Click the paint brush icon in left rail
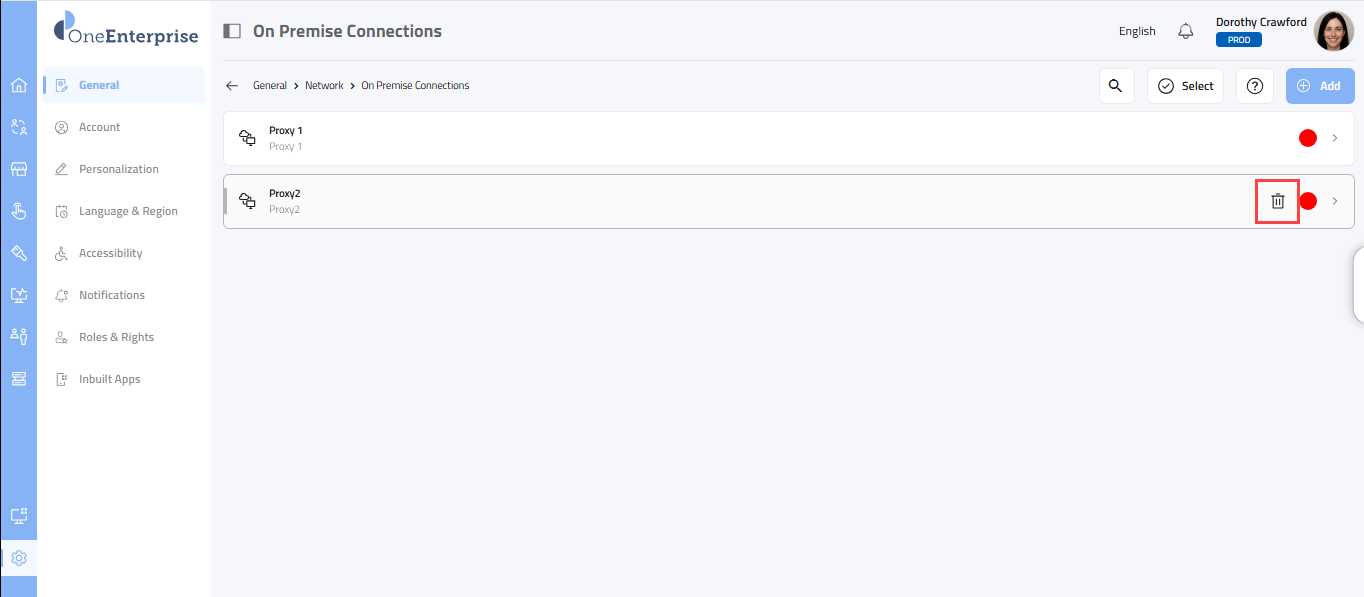Screen dimensions: 1364x597 pyautogui.click(x=18, y=253)
